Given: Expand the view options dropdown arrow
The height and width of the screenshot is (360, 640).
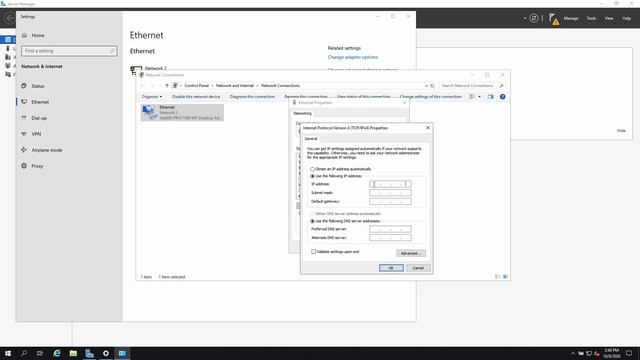Looking at the screenshot, I should pos(480,97).
